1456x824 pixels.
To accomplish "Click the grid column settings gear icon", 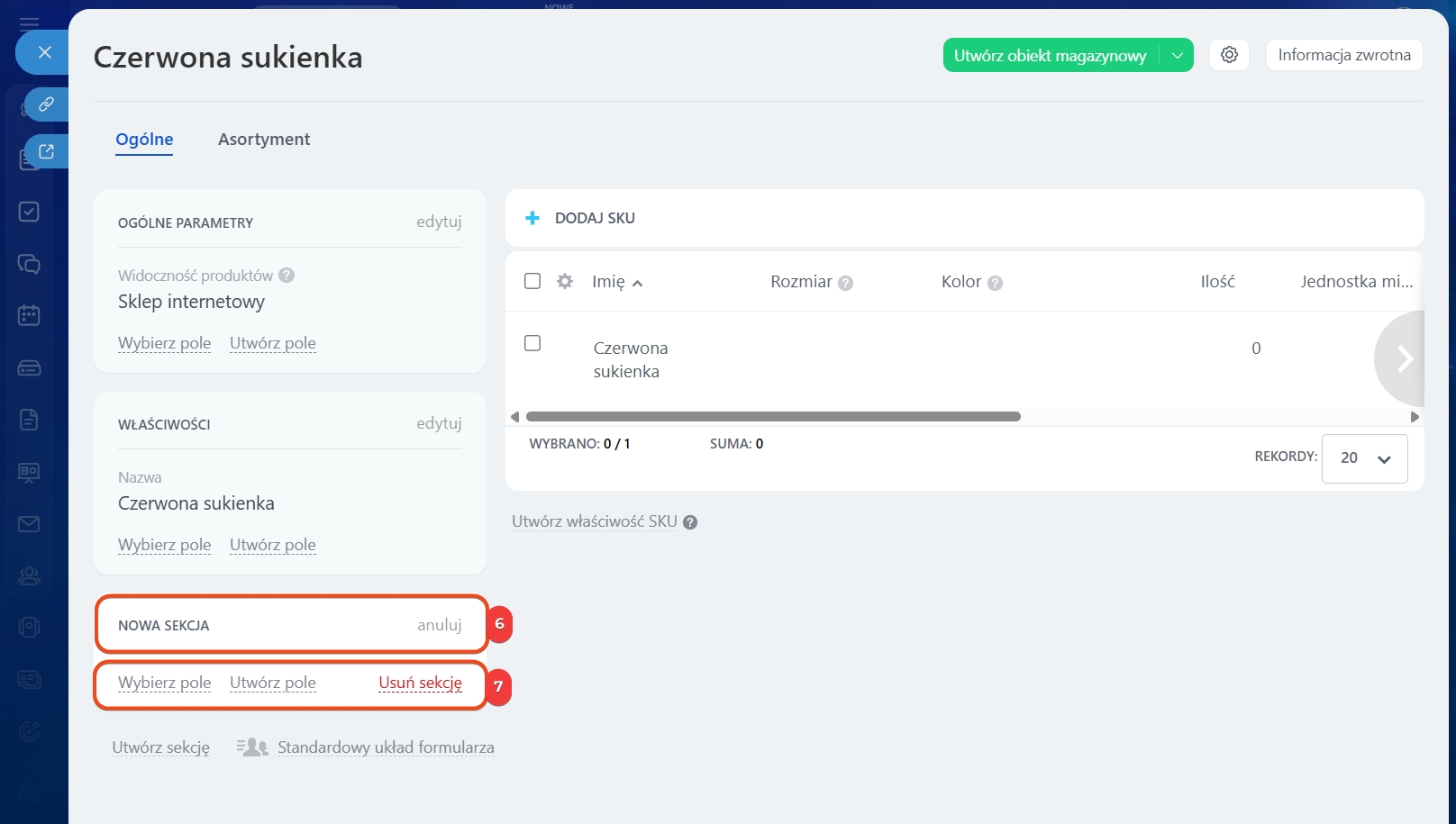I will (x=565, y=281).
